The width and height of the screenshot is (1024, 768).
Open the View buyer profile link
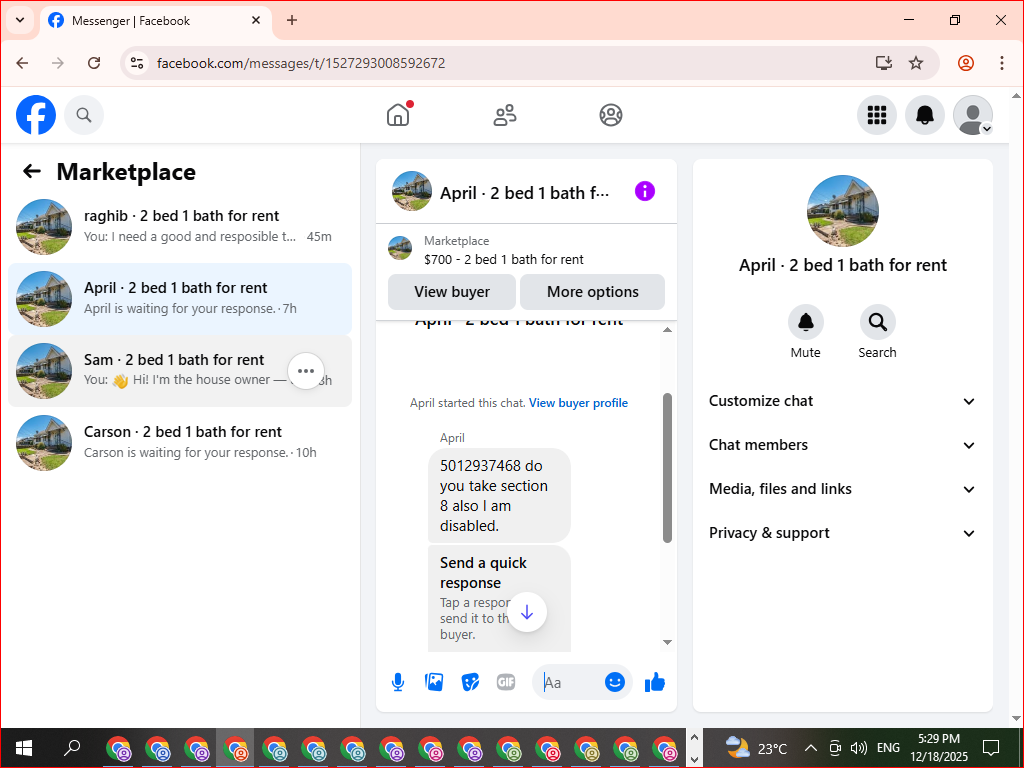[578, 403]
